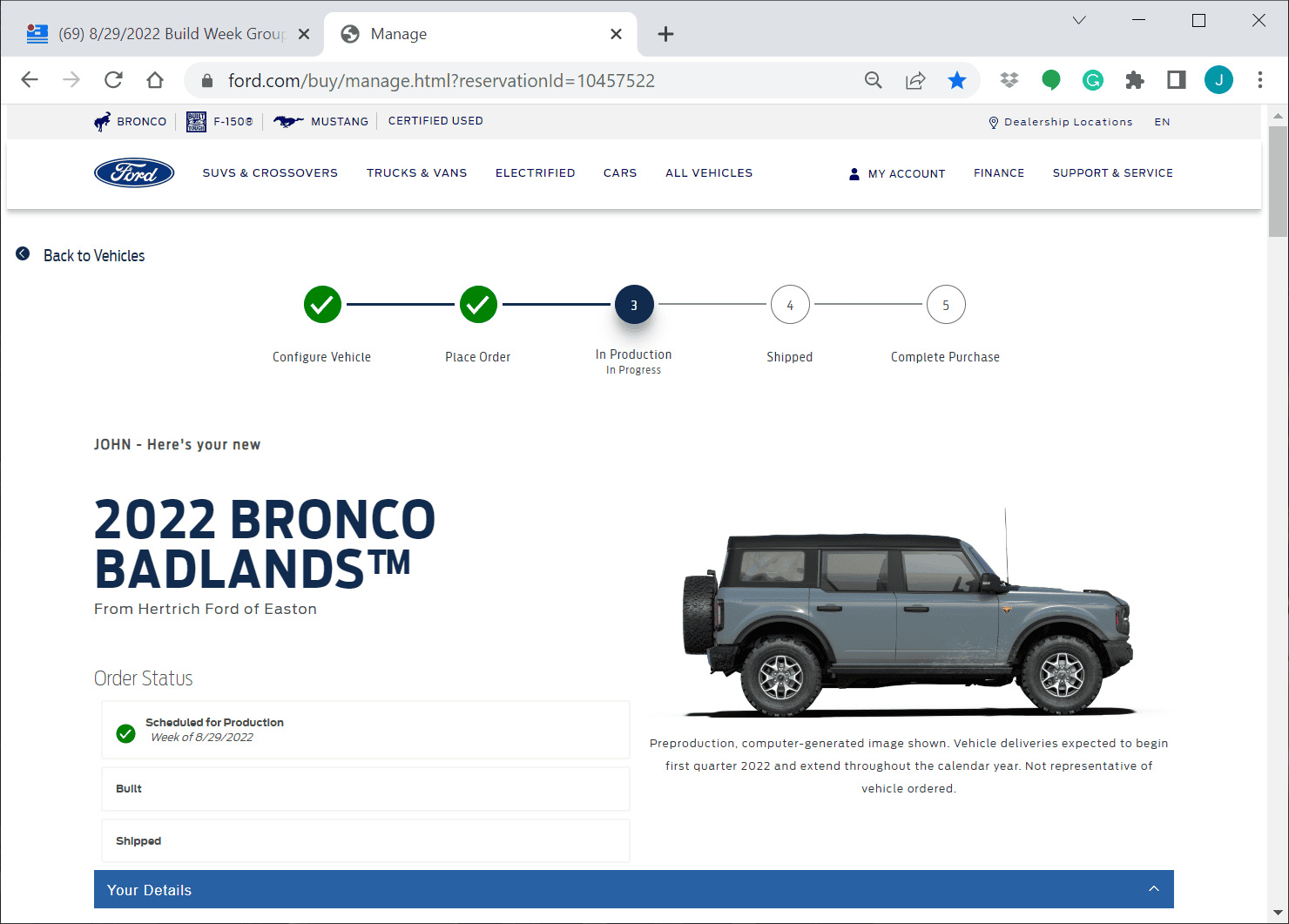
Task: Click Scheduled for Production status row
Action: tap(366, 730)
